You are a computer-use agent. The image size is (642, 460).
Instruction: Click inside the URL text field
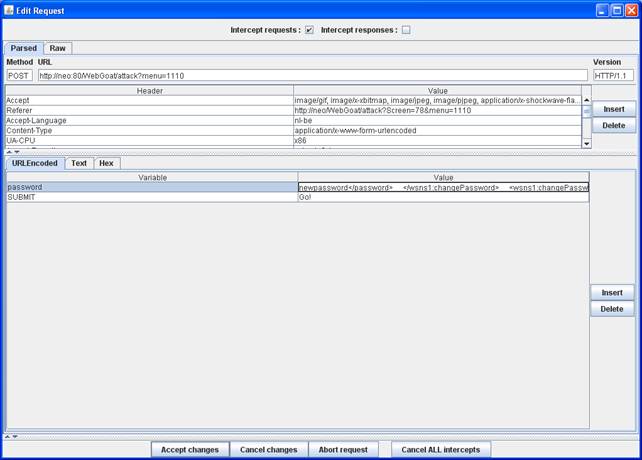(312, 75)
